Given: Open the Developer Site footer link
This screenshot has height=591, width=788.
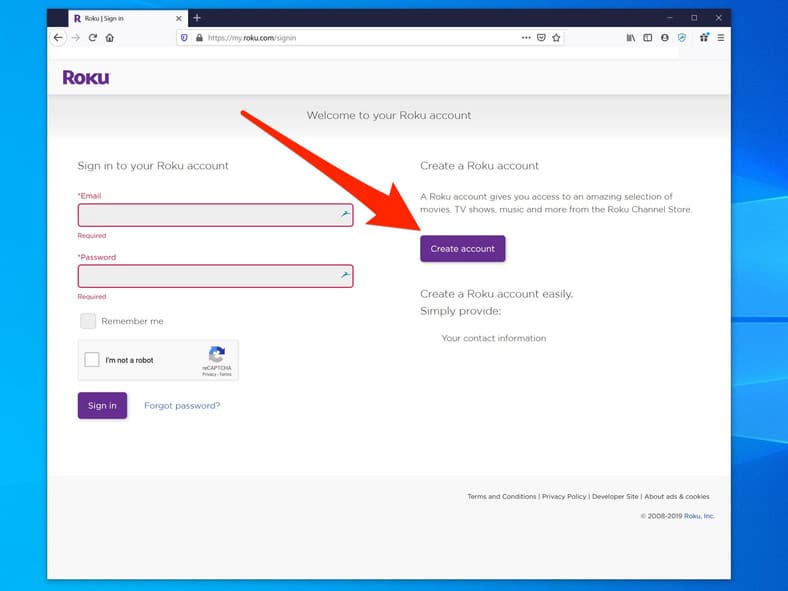Looking at the screenshot, I should coord(615,497).
